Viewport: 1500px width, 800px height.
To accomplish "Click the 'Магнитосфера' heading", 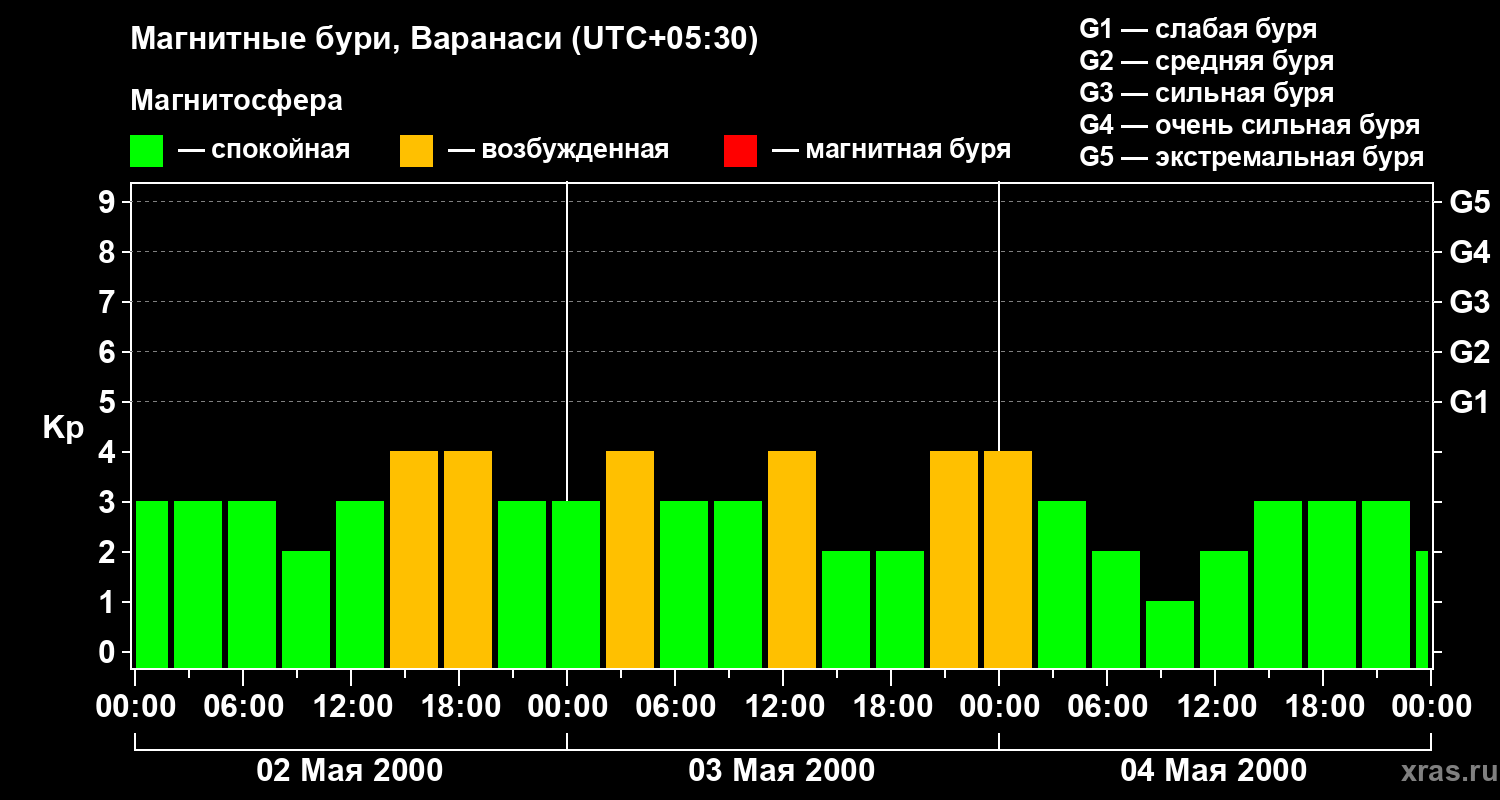I will point(237,101).
